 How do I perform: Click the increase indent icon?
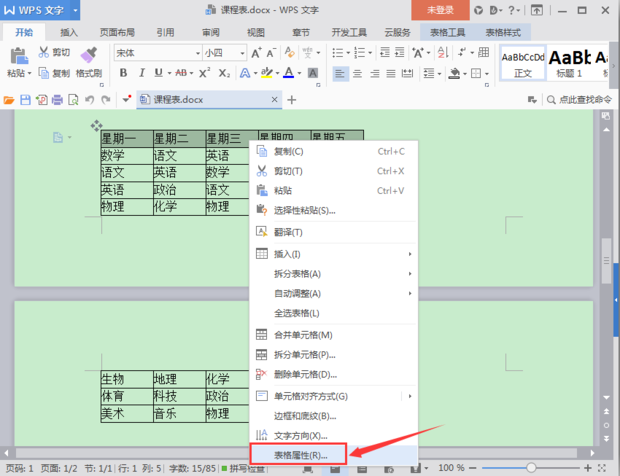click(400, 52)
